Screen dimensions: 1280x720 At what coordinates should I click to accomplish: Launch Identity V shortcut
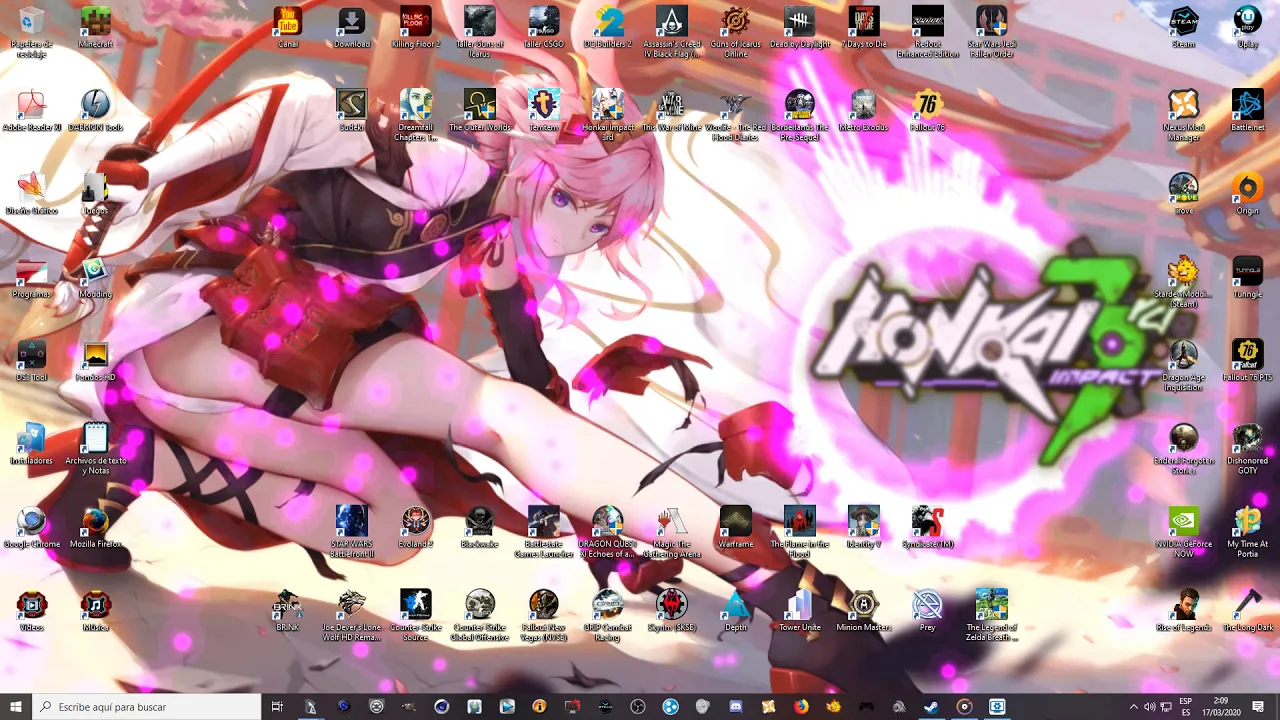click(864, 526)
